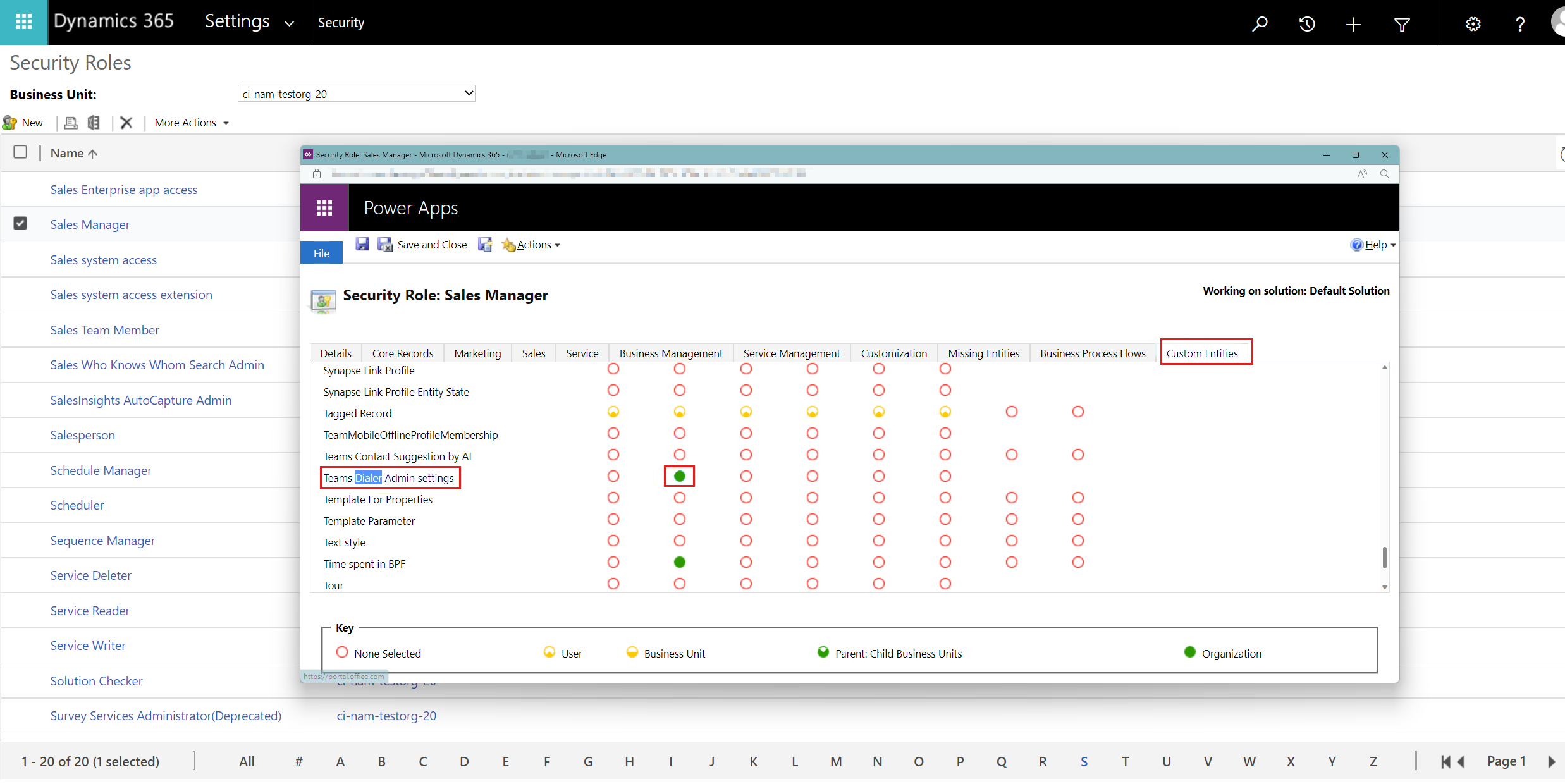The height and width of the screenshot is (784, 1565).
Task: Switch to the Business Management tab
Action: pos(671,353)
